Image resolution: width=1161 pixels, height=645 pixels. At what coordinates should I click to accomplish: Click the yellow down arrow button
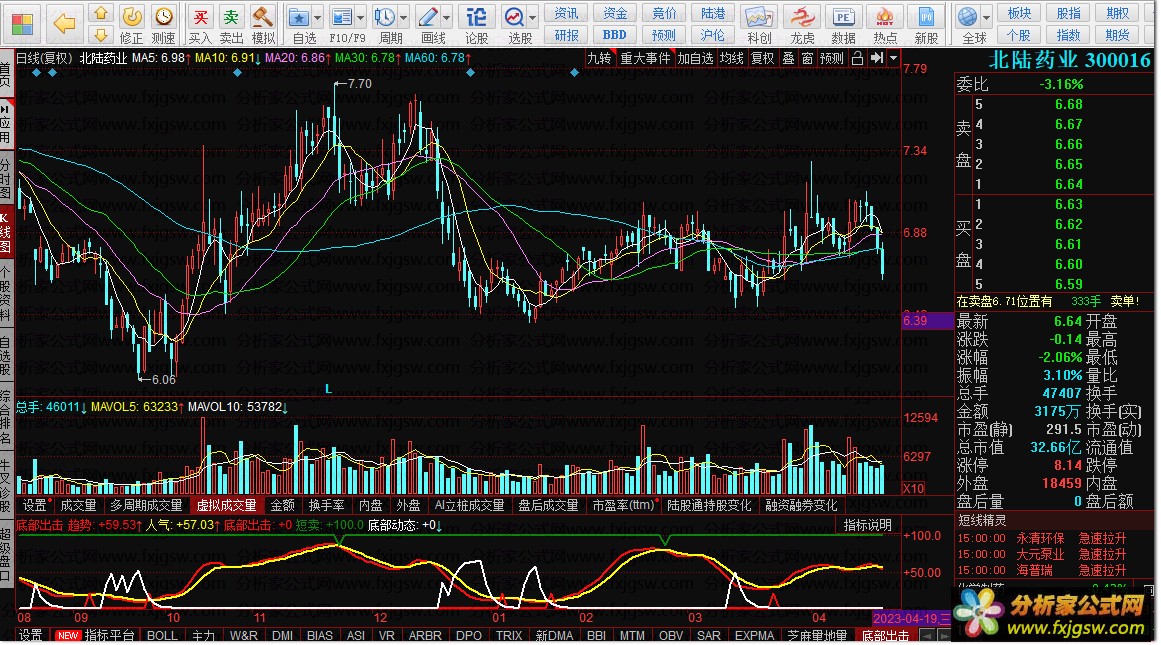tap(101, 34)
